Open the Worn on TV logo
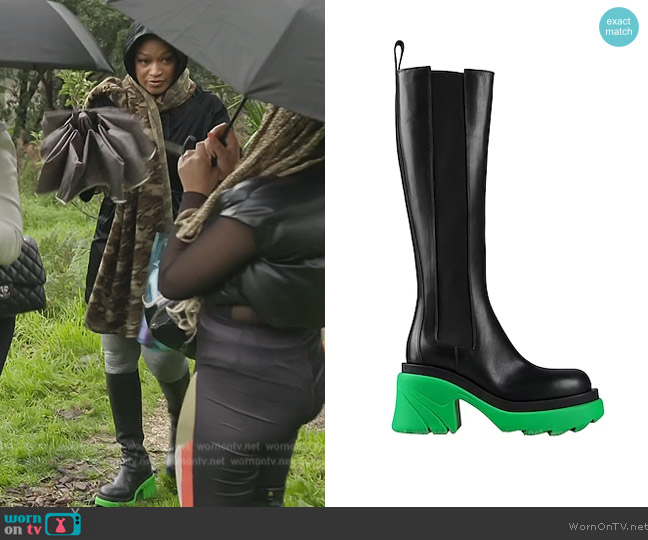This screenshot has width=648, height=540. point(43,523)
